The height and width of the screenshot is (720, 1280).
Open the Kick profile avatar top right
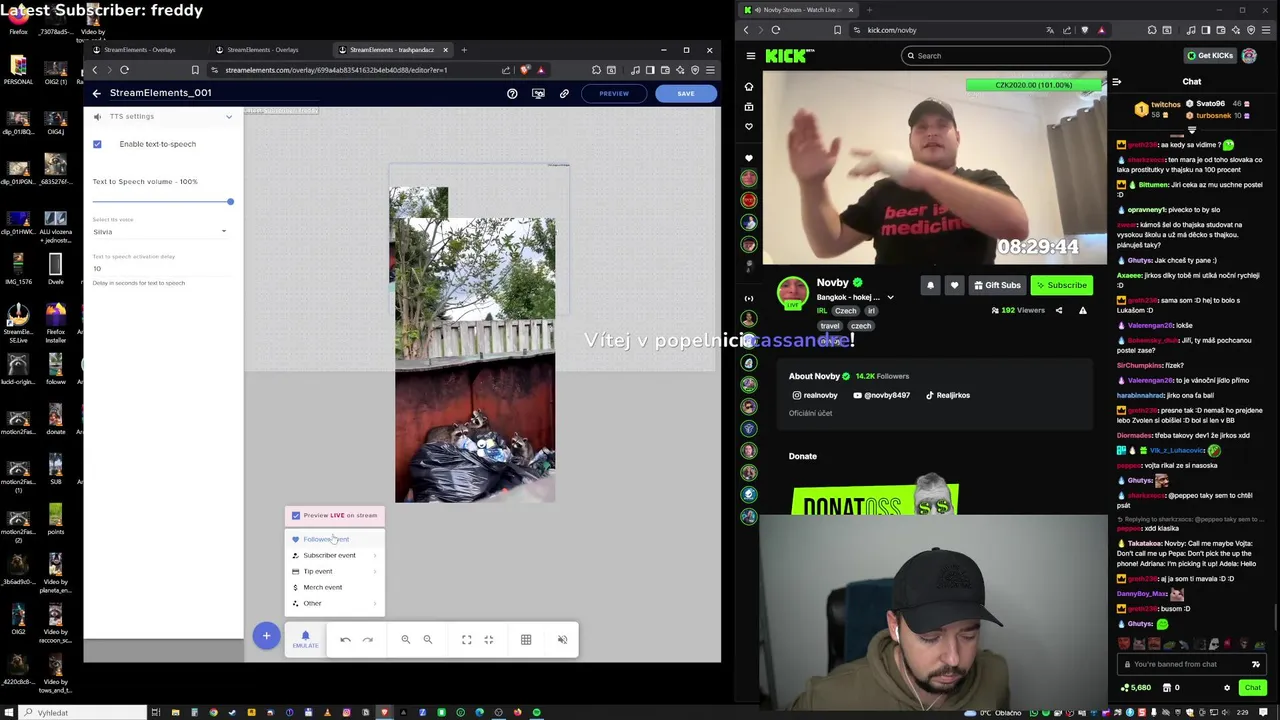click(1249, 56)
